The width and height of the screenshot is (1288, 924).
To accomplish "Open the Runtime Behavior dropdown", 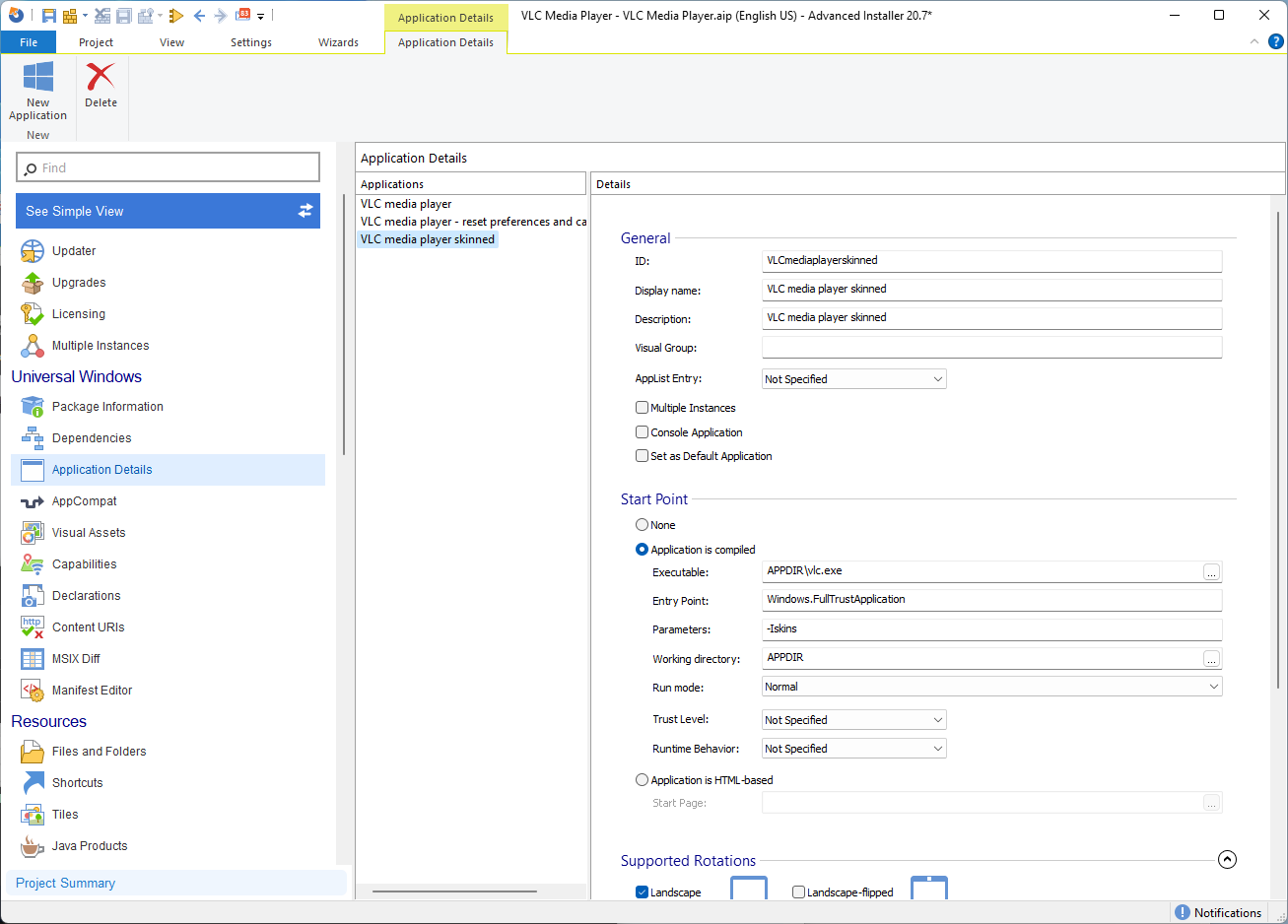I will pyautogui.click(x=854, y=749).
